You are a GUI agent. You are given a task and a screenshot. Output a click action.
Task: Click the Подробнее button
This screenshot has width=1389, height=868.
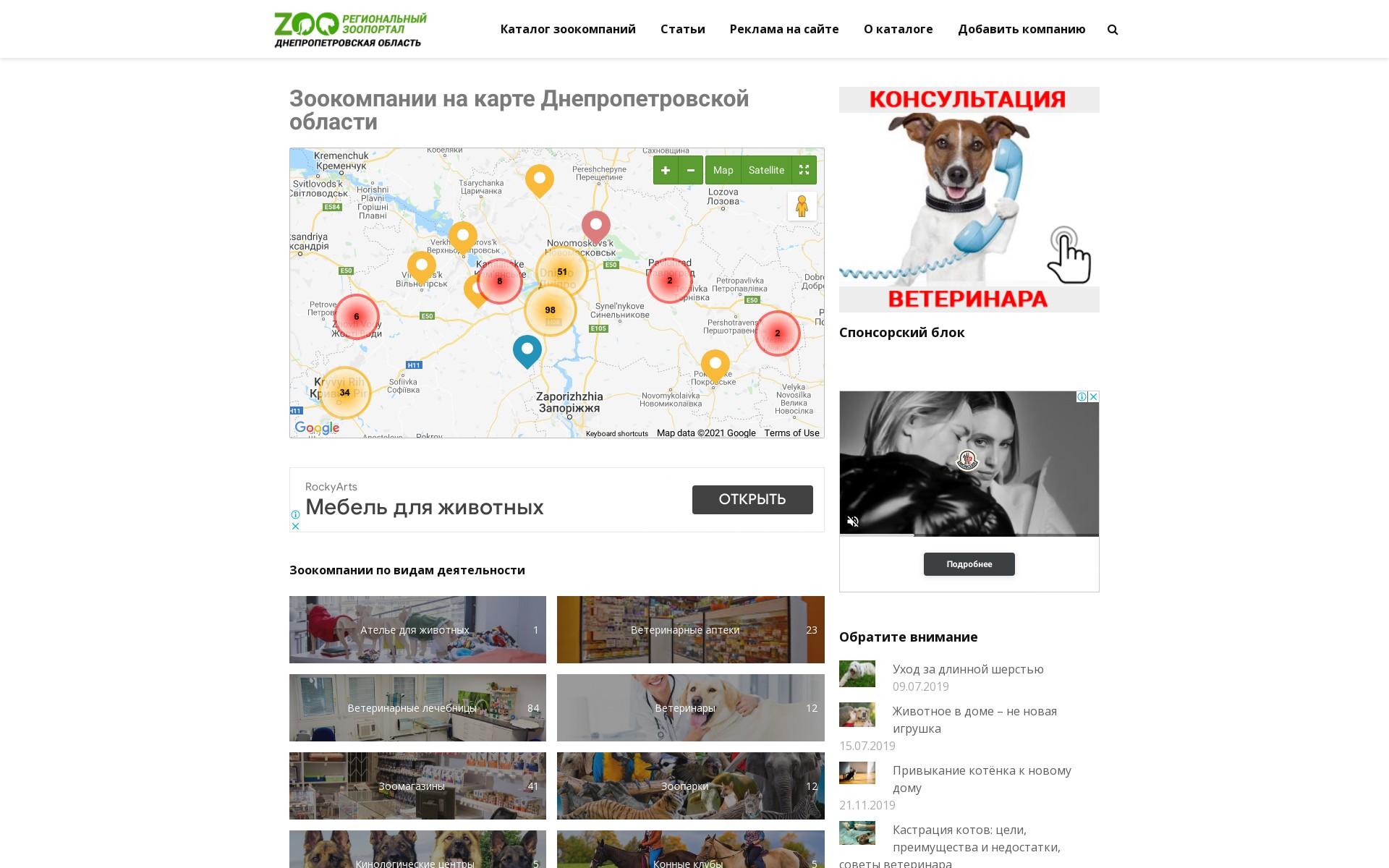969,564
